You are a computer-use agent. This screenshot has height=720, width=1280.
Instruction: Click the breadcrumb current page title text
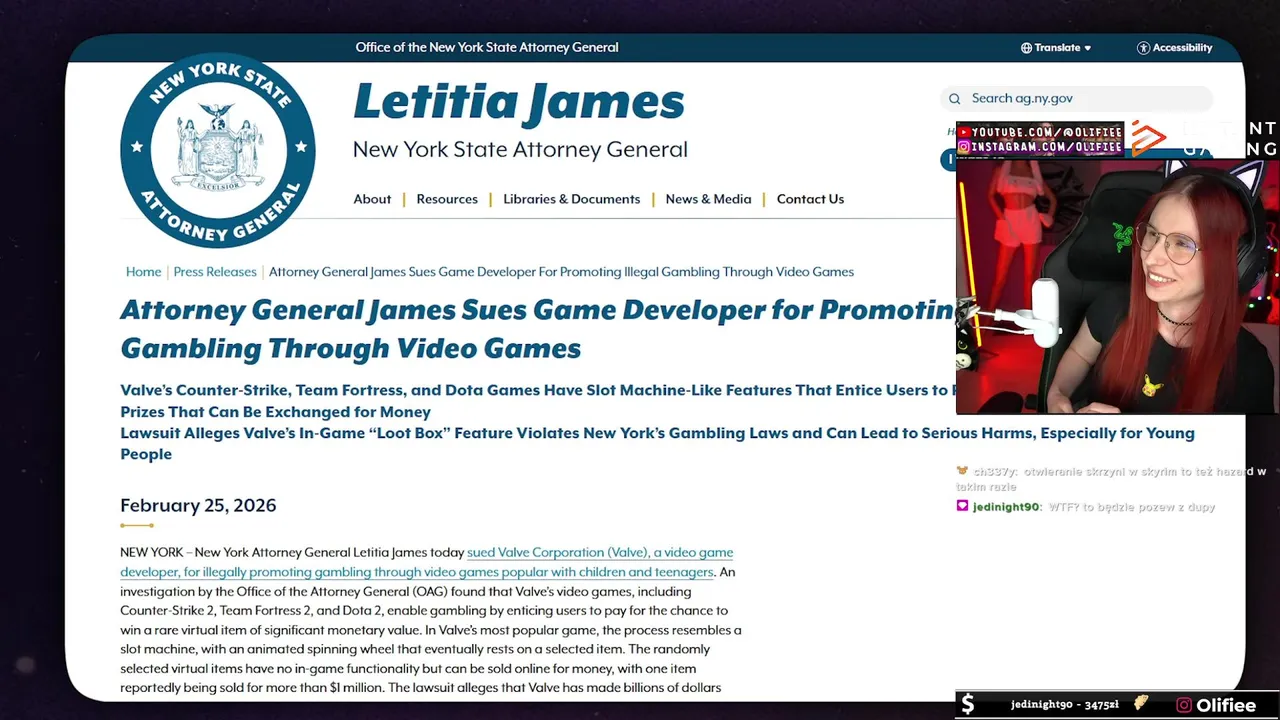561,272
